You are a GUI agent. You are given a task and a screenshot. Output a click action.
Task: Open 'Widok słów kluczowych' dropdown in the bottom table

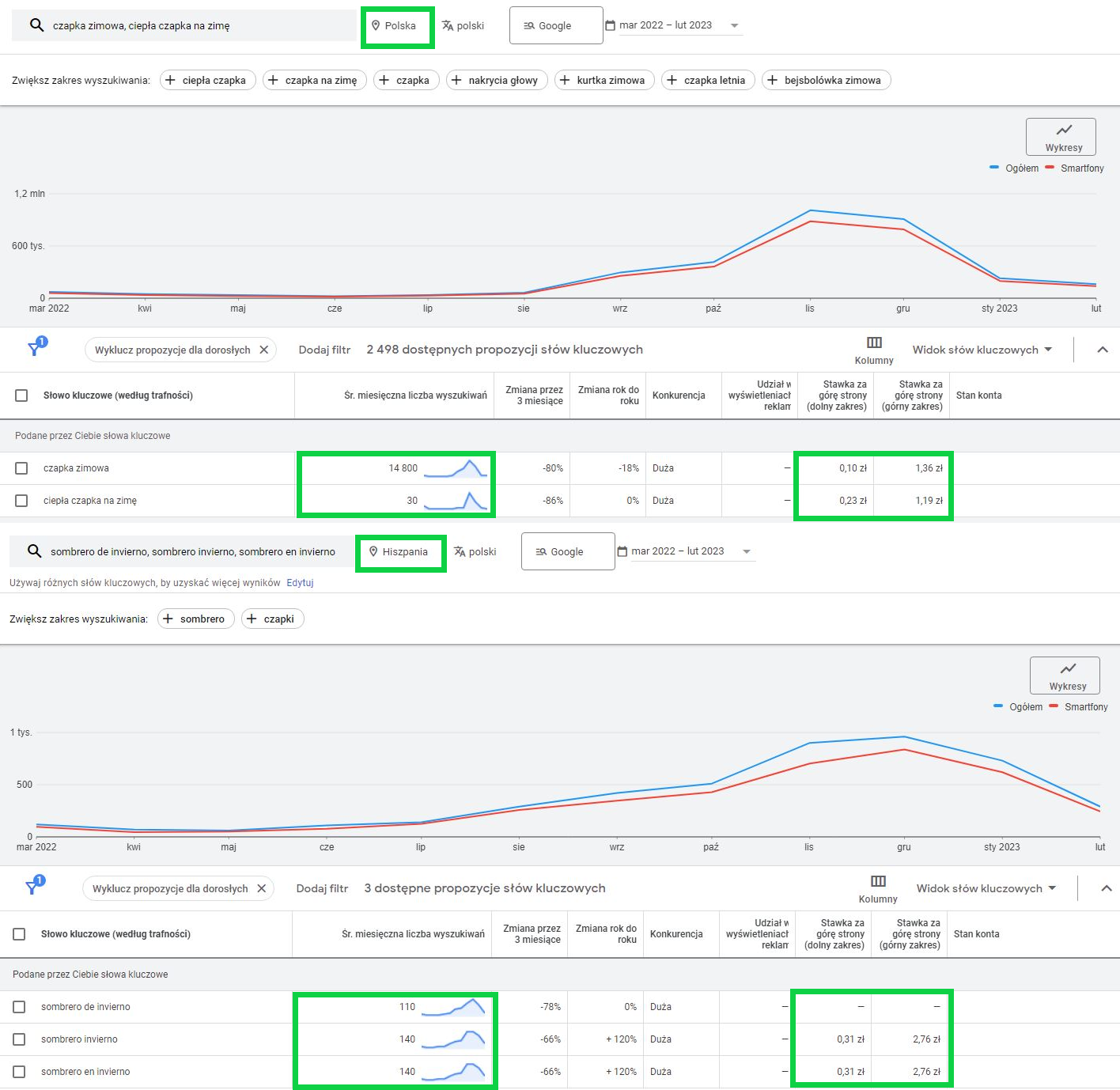(986, 888)
